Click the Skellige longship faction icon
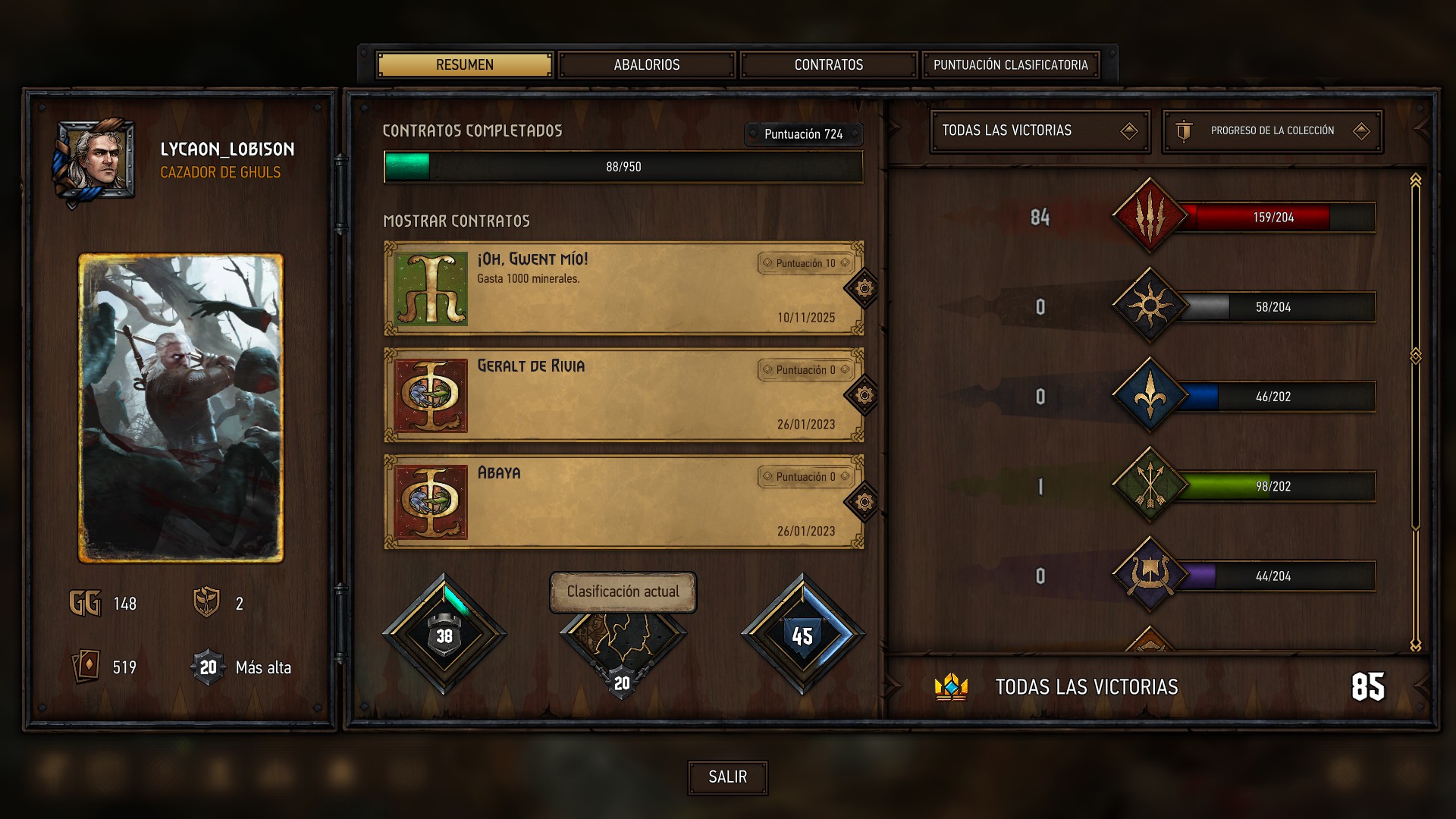Image resolution: width=1456 pixels, height=819 pixels. click(x=1150, y=575)
